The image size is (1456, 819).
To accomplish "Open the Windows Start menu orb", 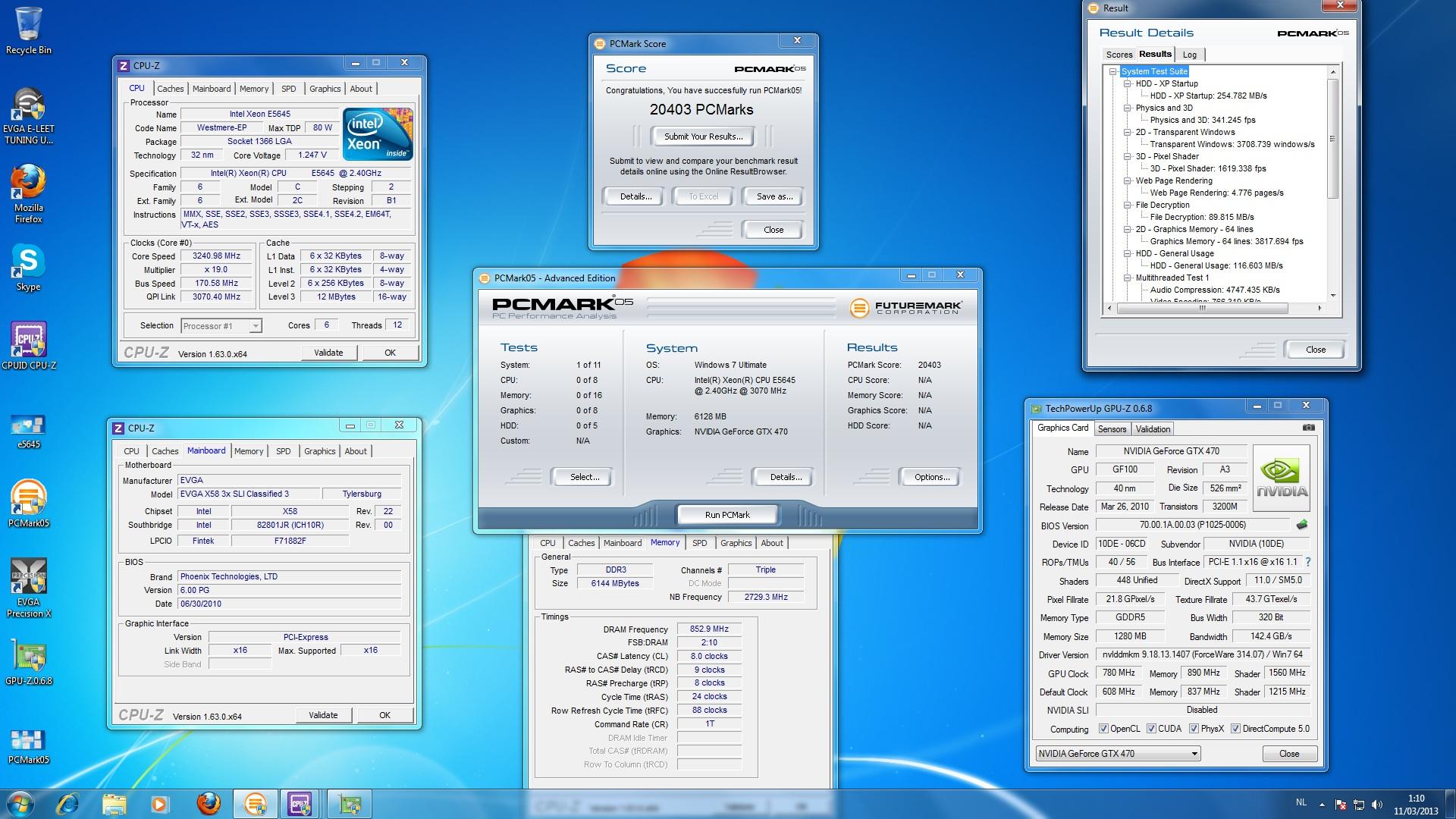I will tap(20, 804).
